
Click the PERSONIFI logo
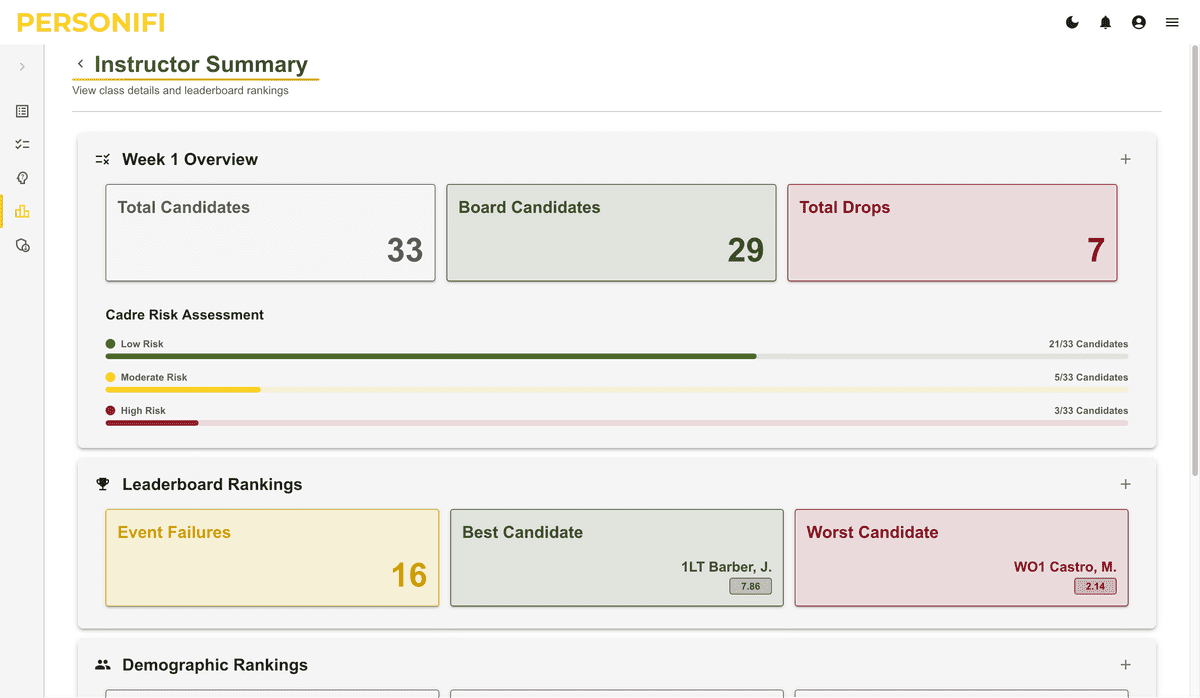coord(91,22)
